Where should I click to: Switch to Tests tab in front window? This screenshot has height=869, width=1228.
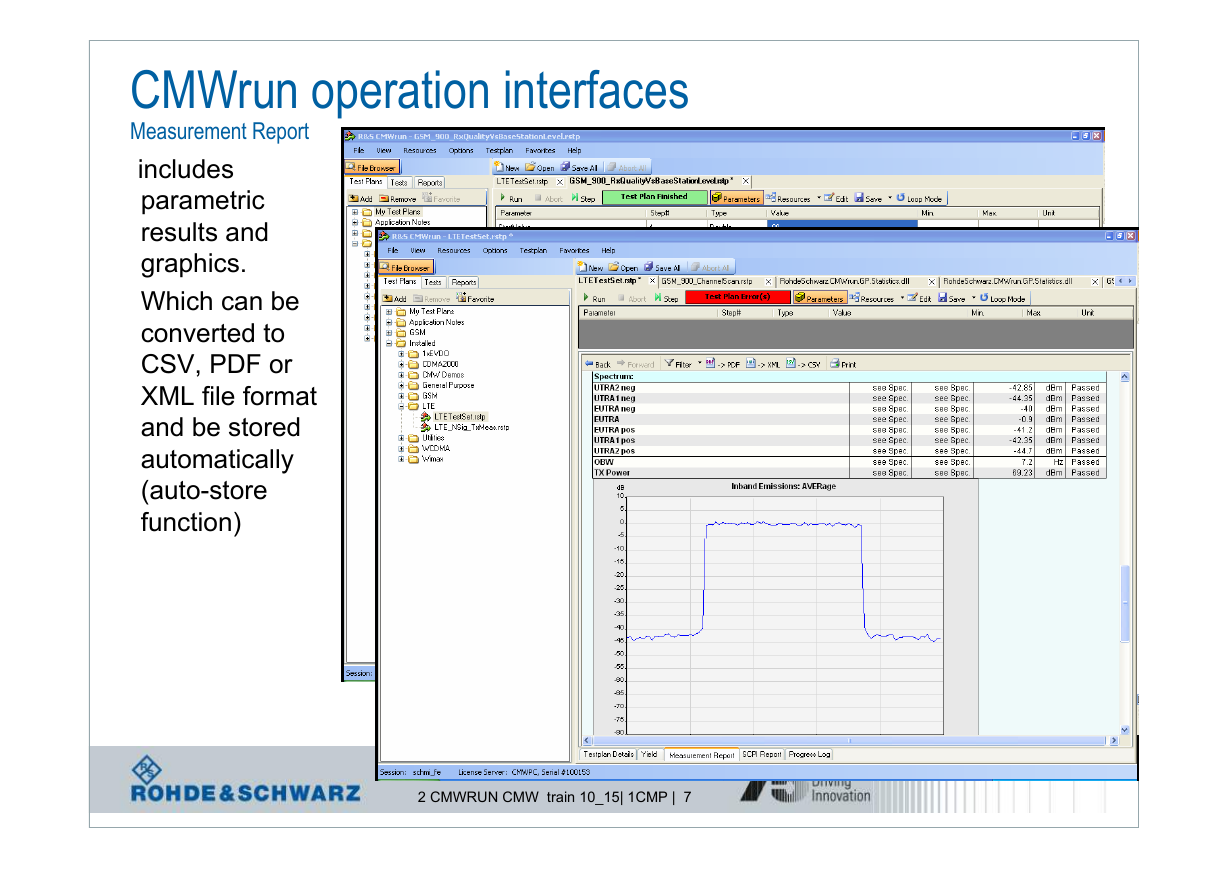[434, 282]
